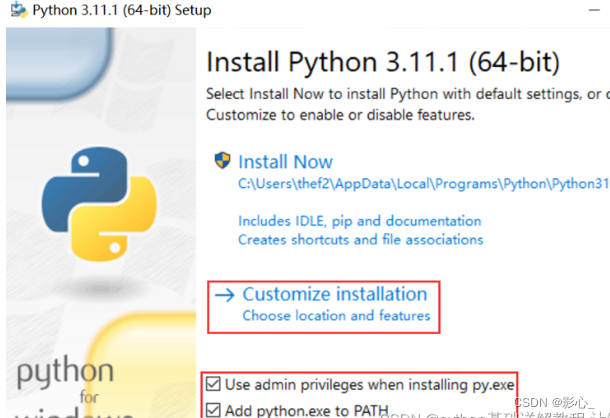Click the UAC shield icon beside Install Now
The width and height of the screenshot is (610, 418).
223,160
